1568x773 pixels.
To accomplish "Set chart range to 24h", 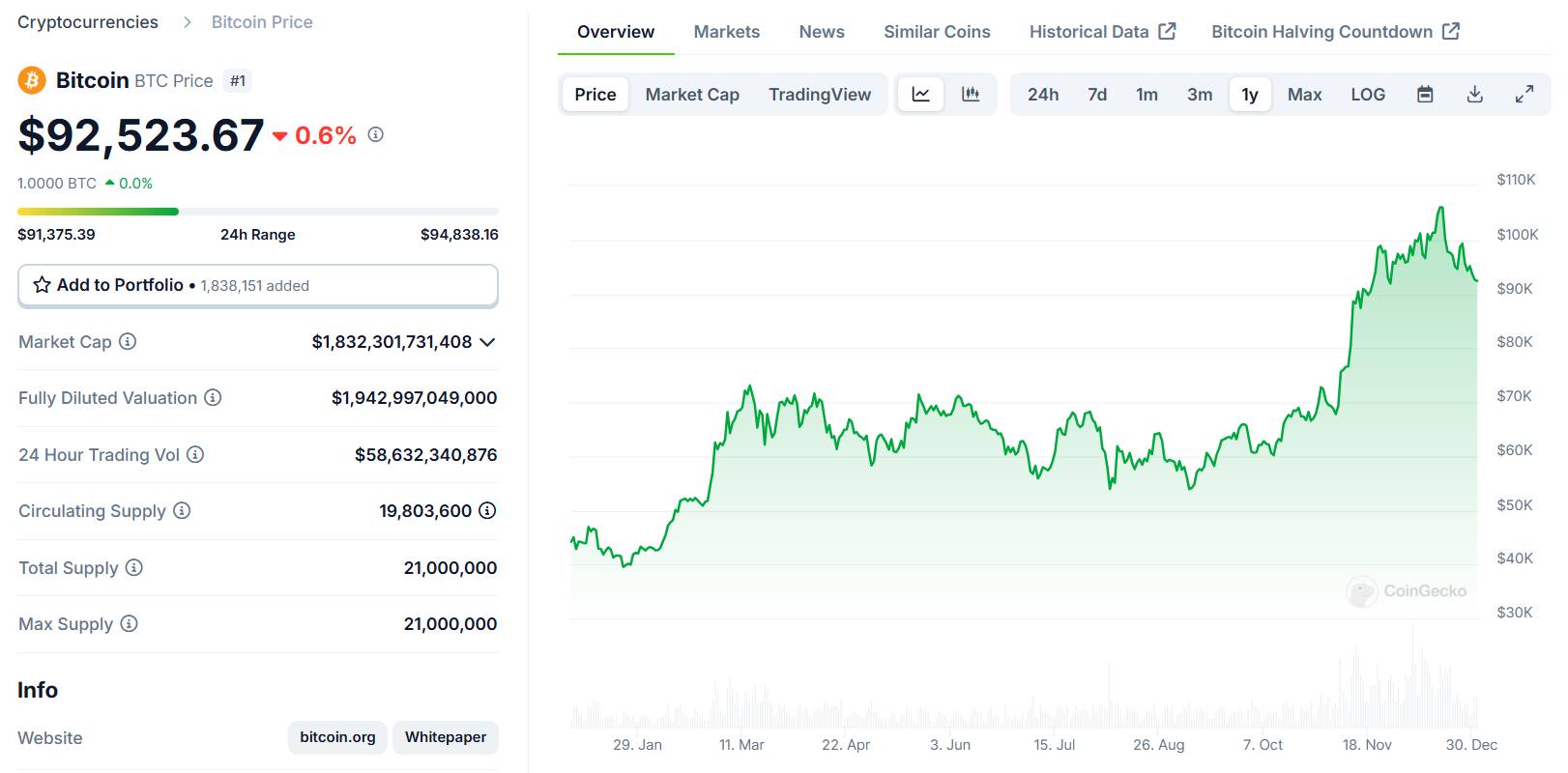I will (1043, 95).
